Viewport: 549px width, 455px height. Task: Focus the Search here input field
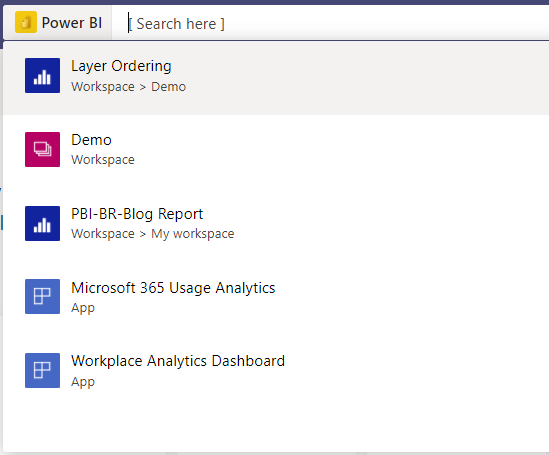[330, 23]
